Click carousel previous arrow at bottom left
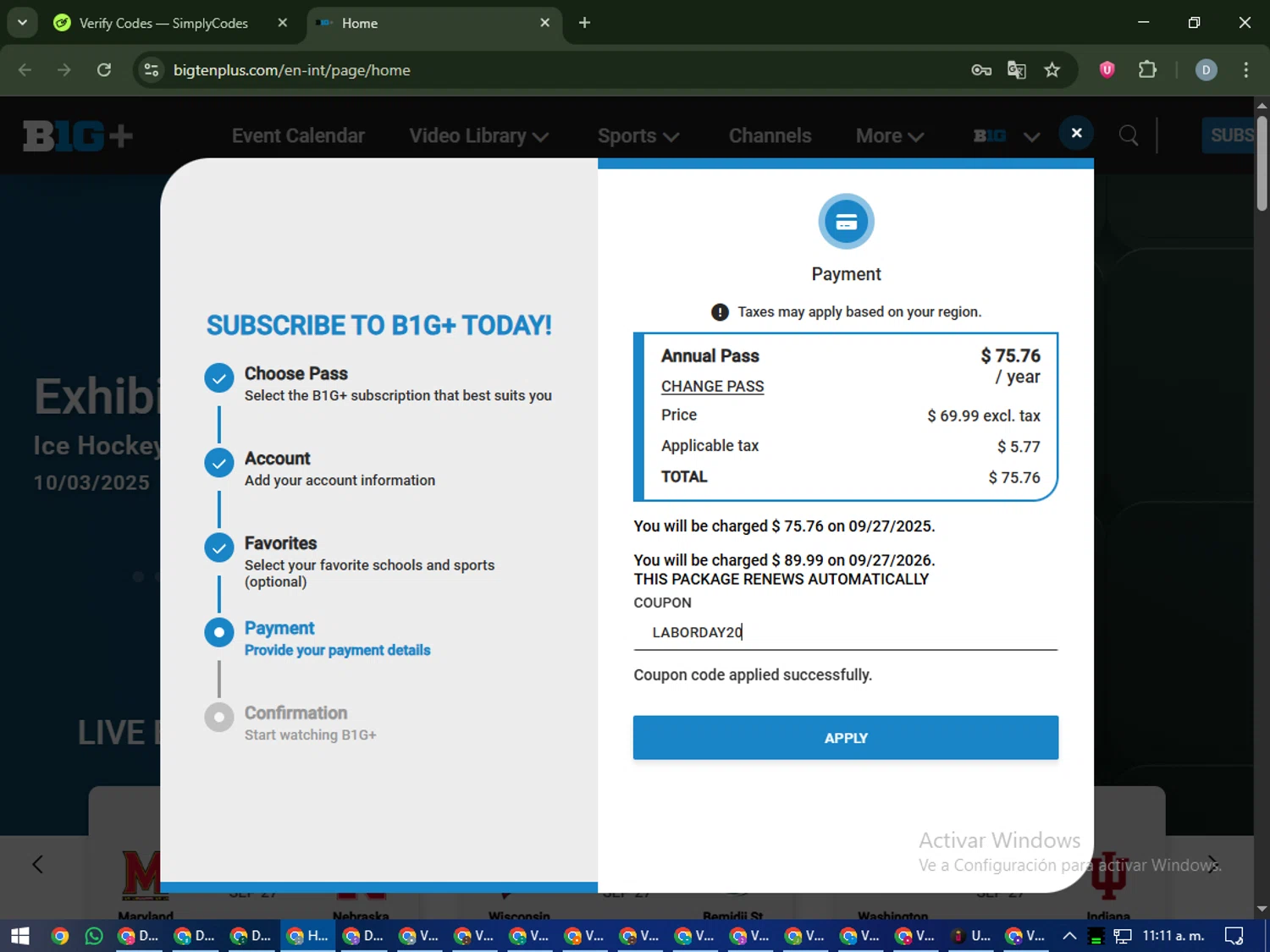1270x952 pixels. pyautogui.click(x=37, y=864)
